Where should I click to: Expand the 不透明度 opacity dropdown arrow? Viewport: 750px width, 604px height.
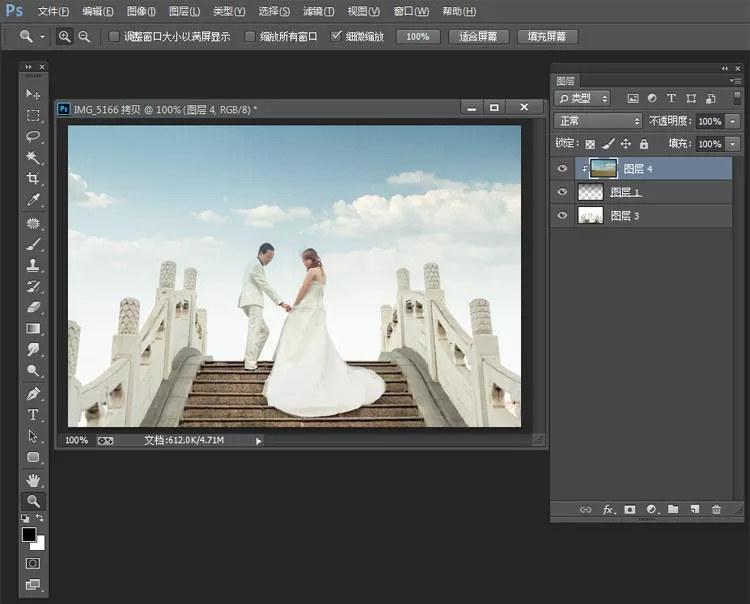click(x=733, y=121)
